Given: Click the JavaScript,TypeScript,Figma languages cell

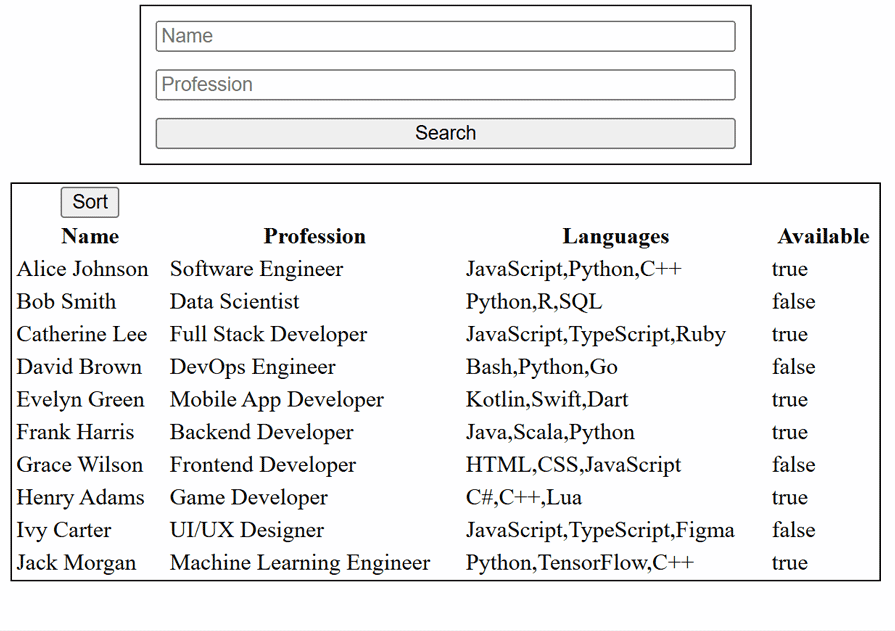Looking at the screenshot, I should pos(600,529).
